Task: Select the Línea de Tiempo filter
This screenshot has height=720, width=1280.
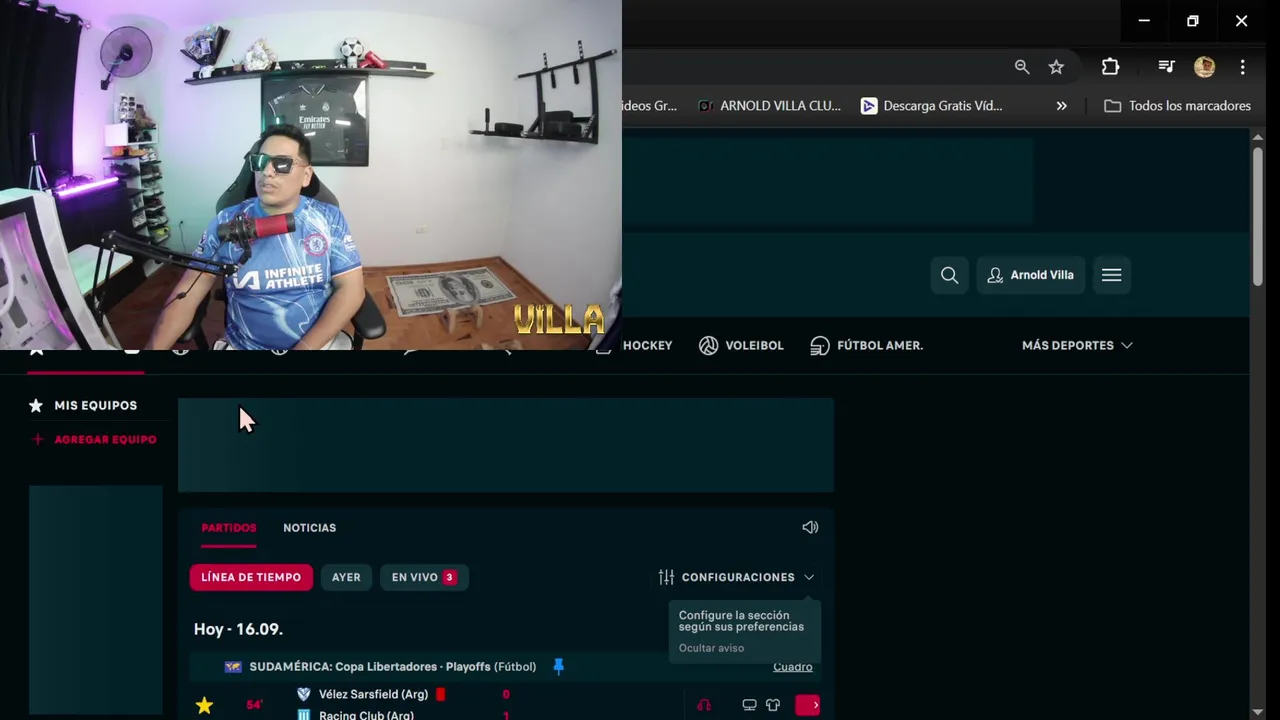Action: [251, 577]
